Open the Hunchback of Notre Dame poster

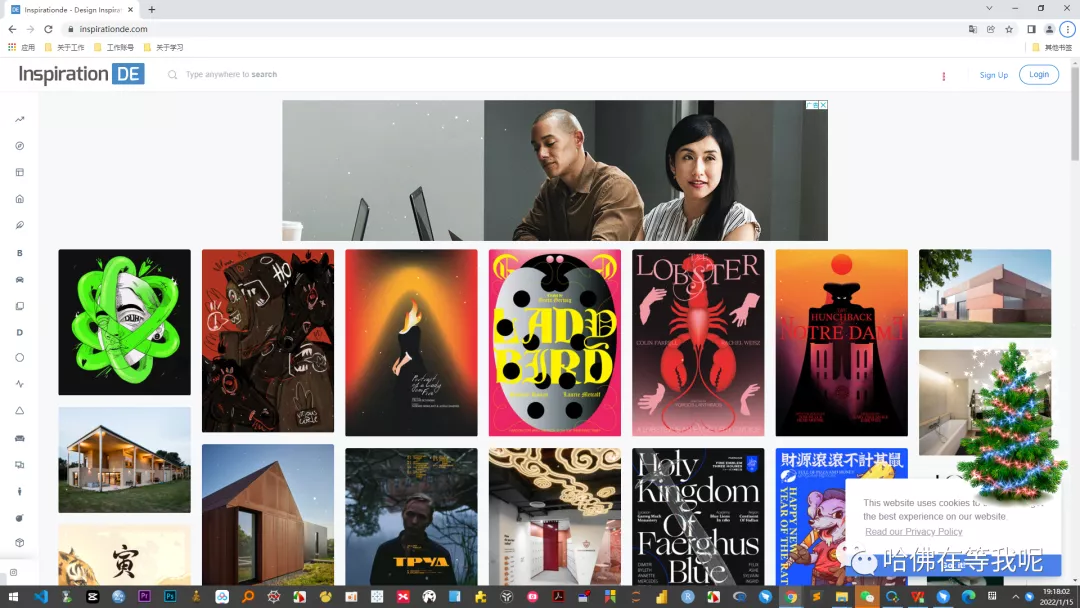(841, 342)
